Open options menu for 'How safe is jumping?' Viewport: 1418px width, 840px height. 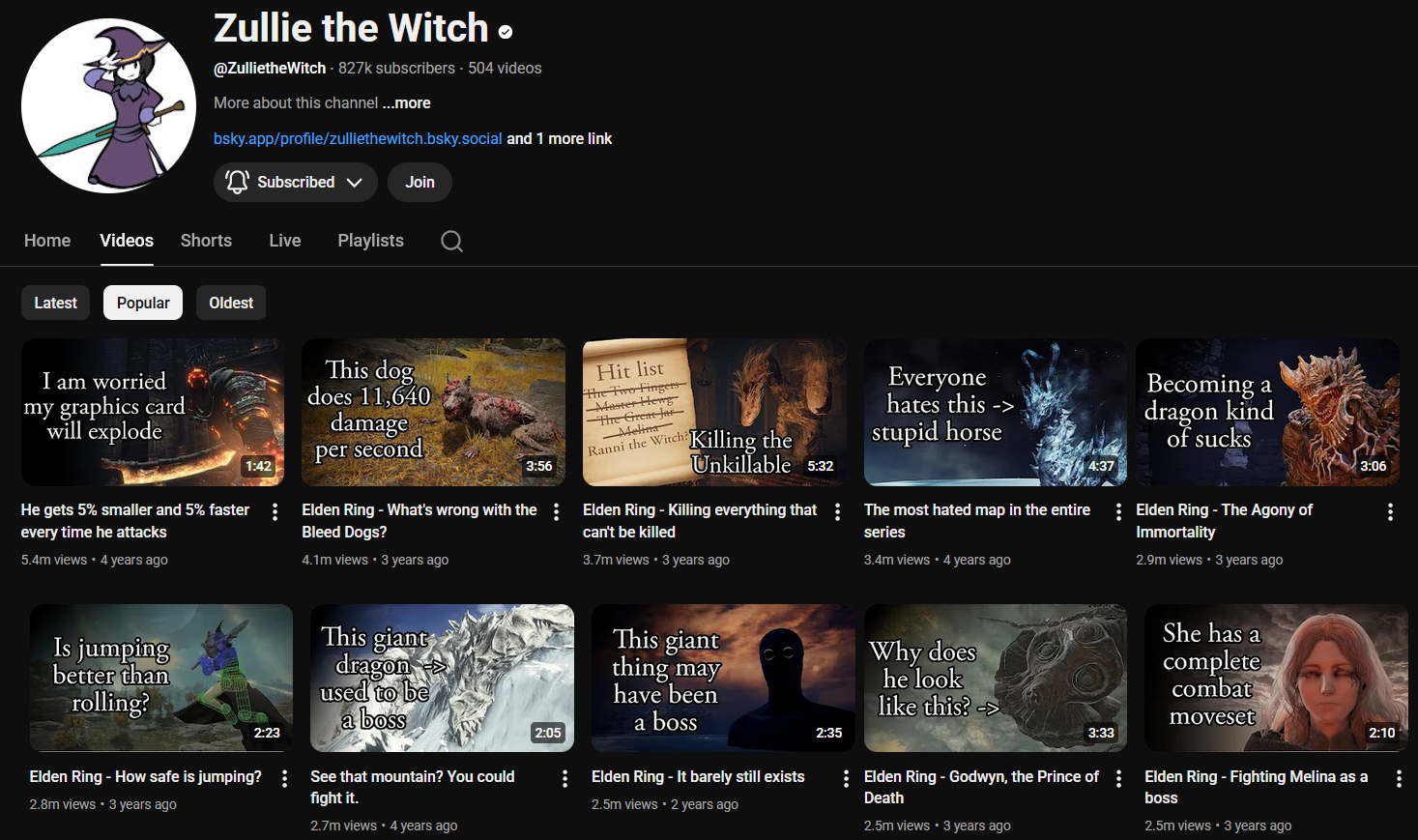[x=284, y=778]
